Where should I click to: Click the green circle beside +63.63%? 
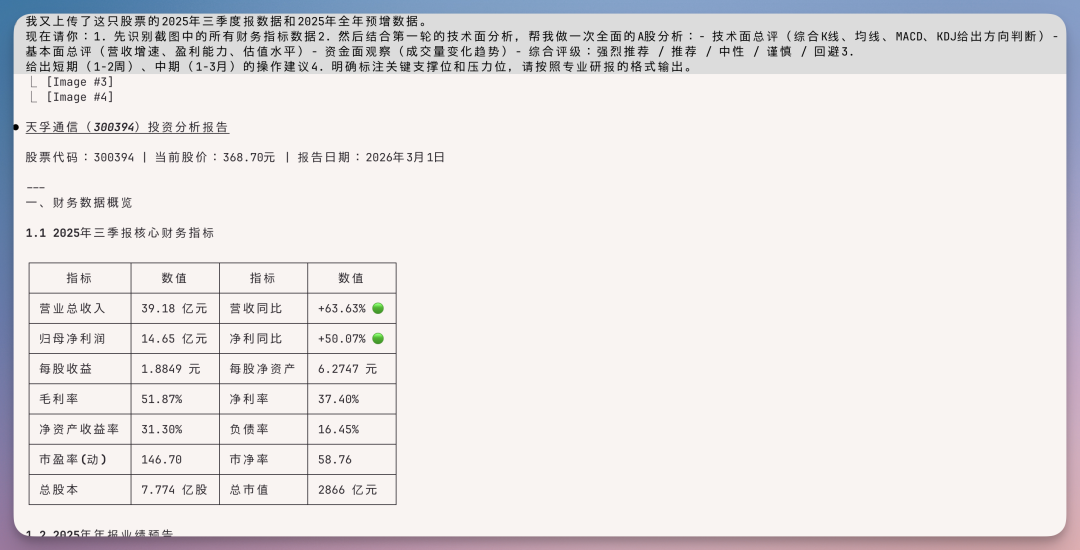click(378, 308)
